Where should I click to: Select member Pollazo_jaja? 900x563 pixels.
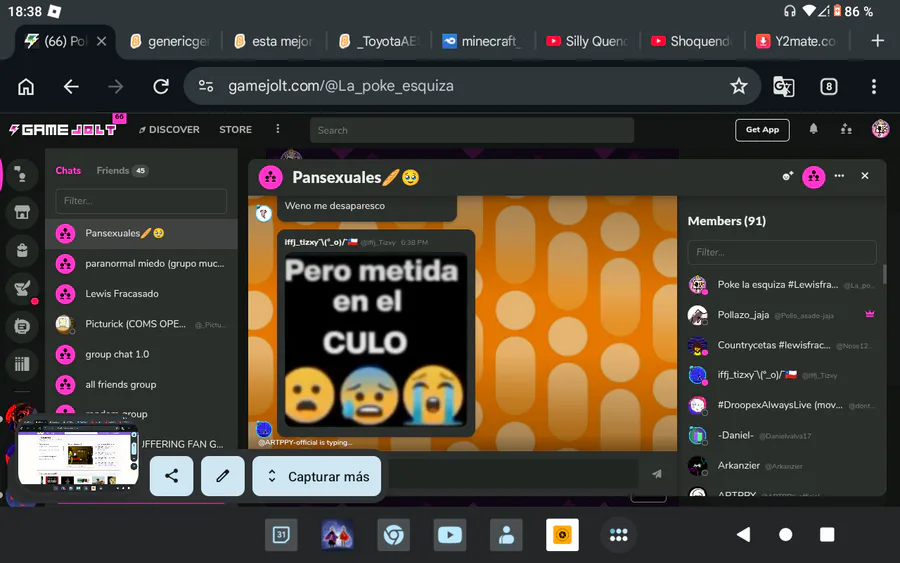click(782, 314)
